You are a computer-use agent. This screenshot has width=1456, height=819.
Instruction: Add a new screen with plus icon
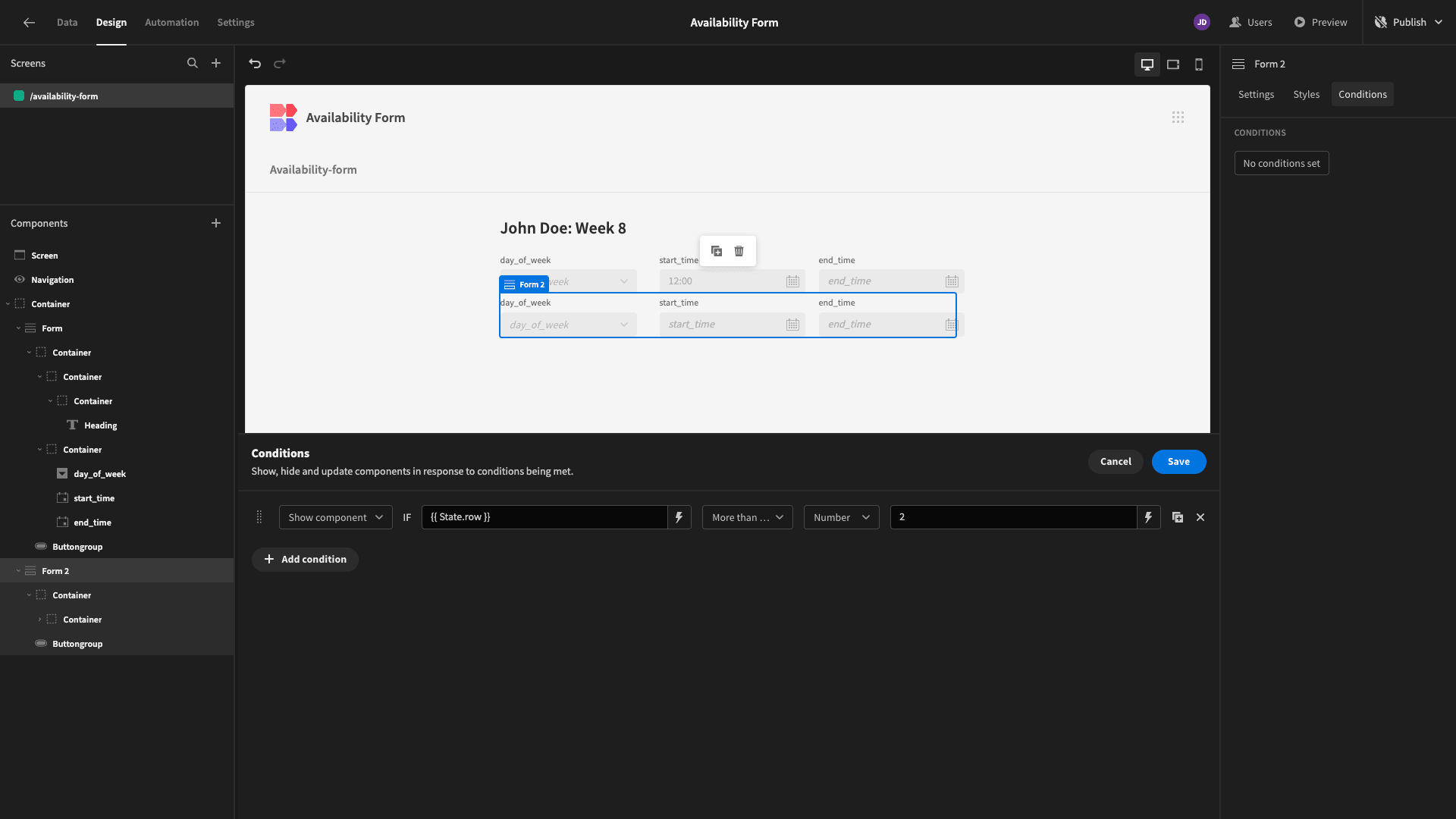(x=216, y=63)
